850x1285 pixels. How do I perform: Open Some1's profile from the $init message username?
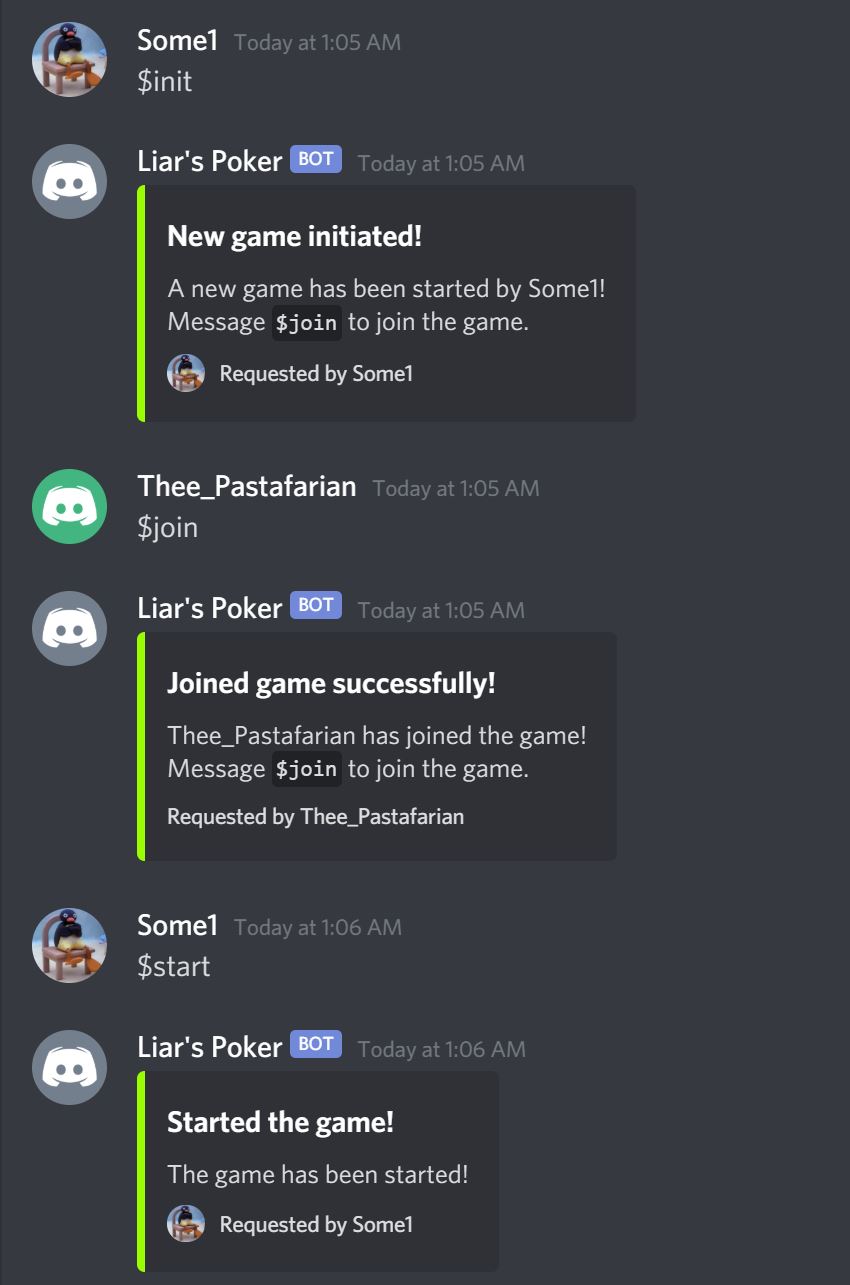[x=177, y=41]
